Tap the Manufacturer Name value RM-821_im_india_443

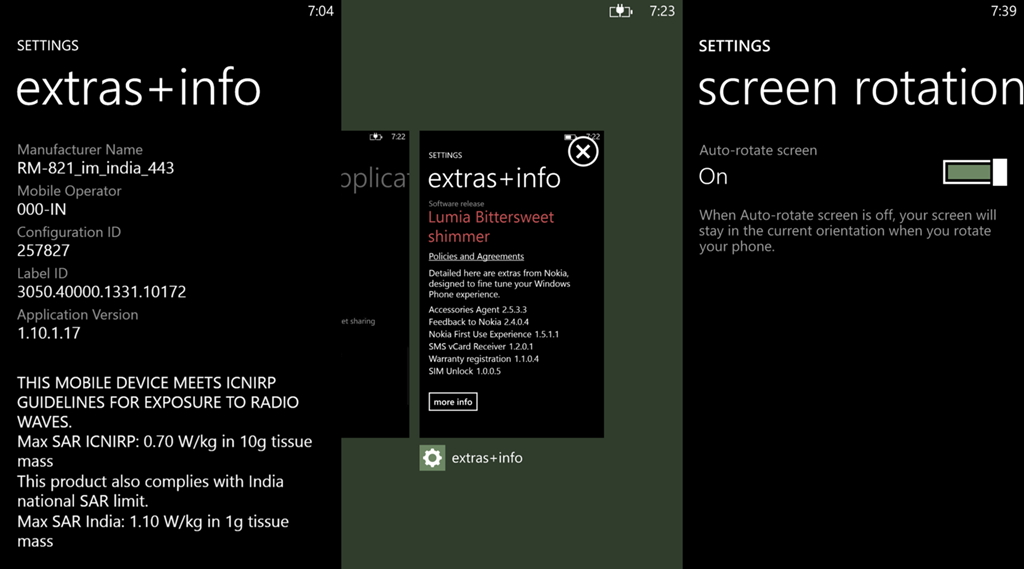point(96,168)
